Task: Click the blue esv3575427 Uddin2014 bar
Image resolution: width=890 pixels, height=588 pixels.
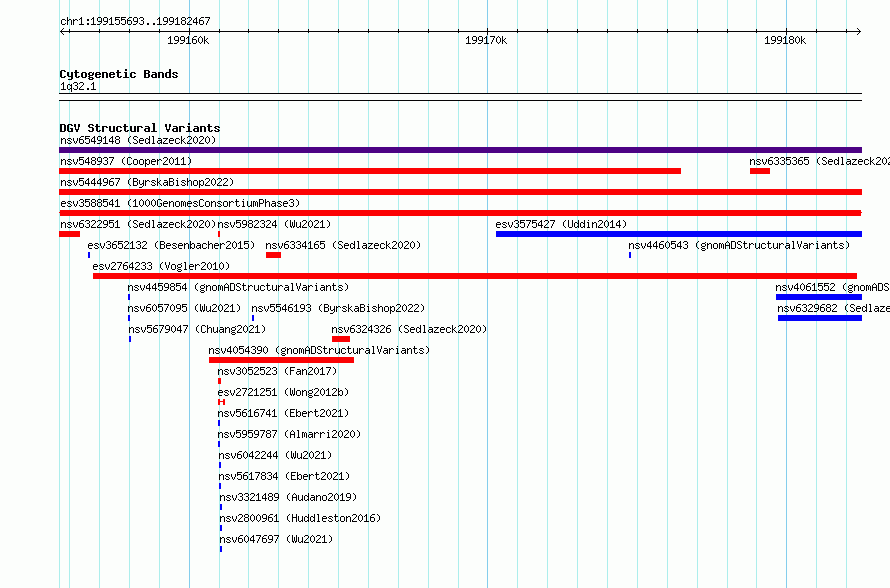Action: [x=679, y=234]
